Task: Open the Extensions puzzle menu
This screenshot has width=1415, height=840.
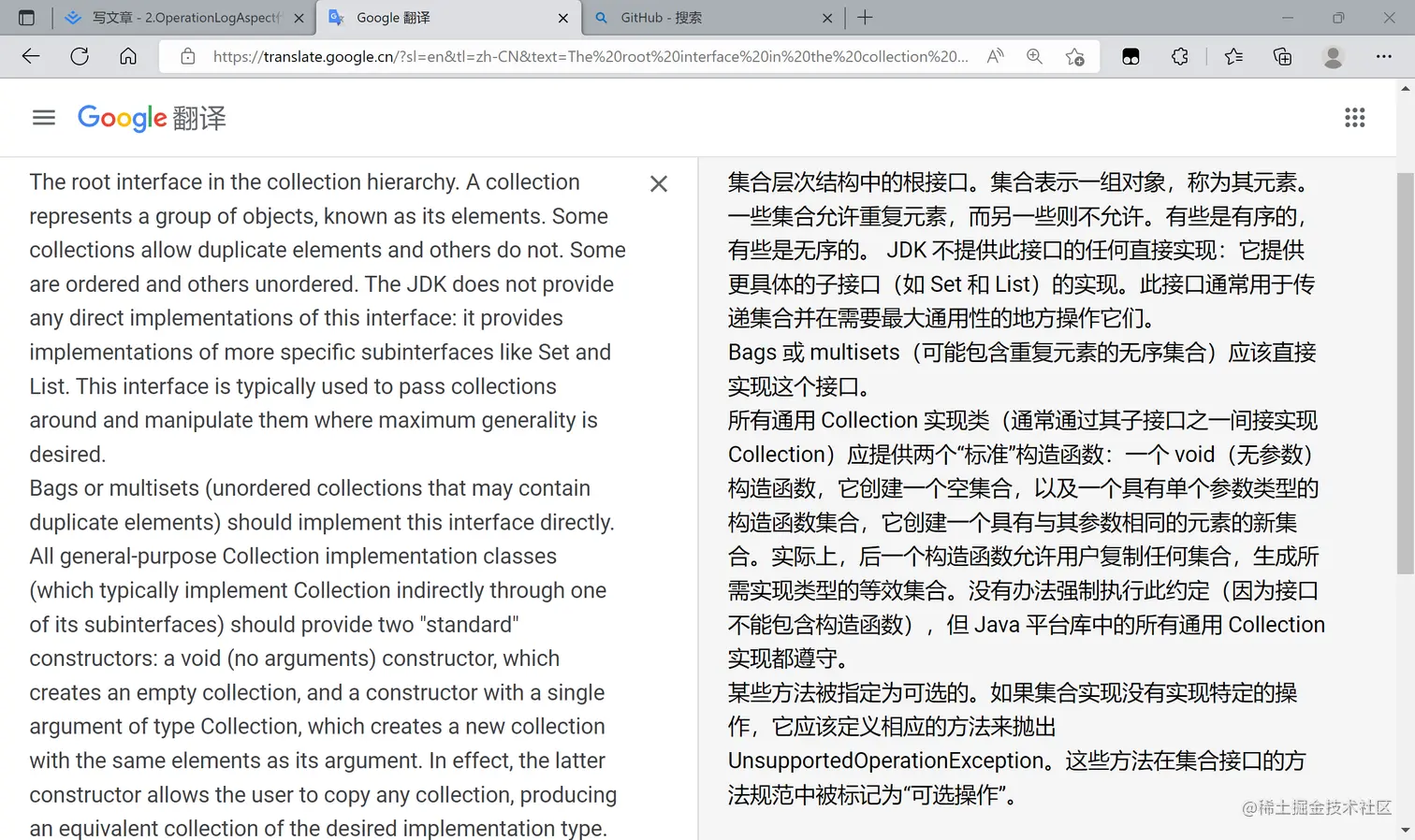Action: click(x=1179, y=56)
